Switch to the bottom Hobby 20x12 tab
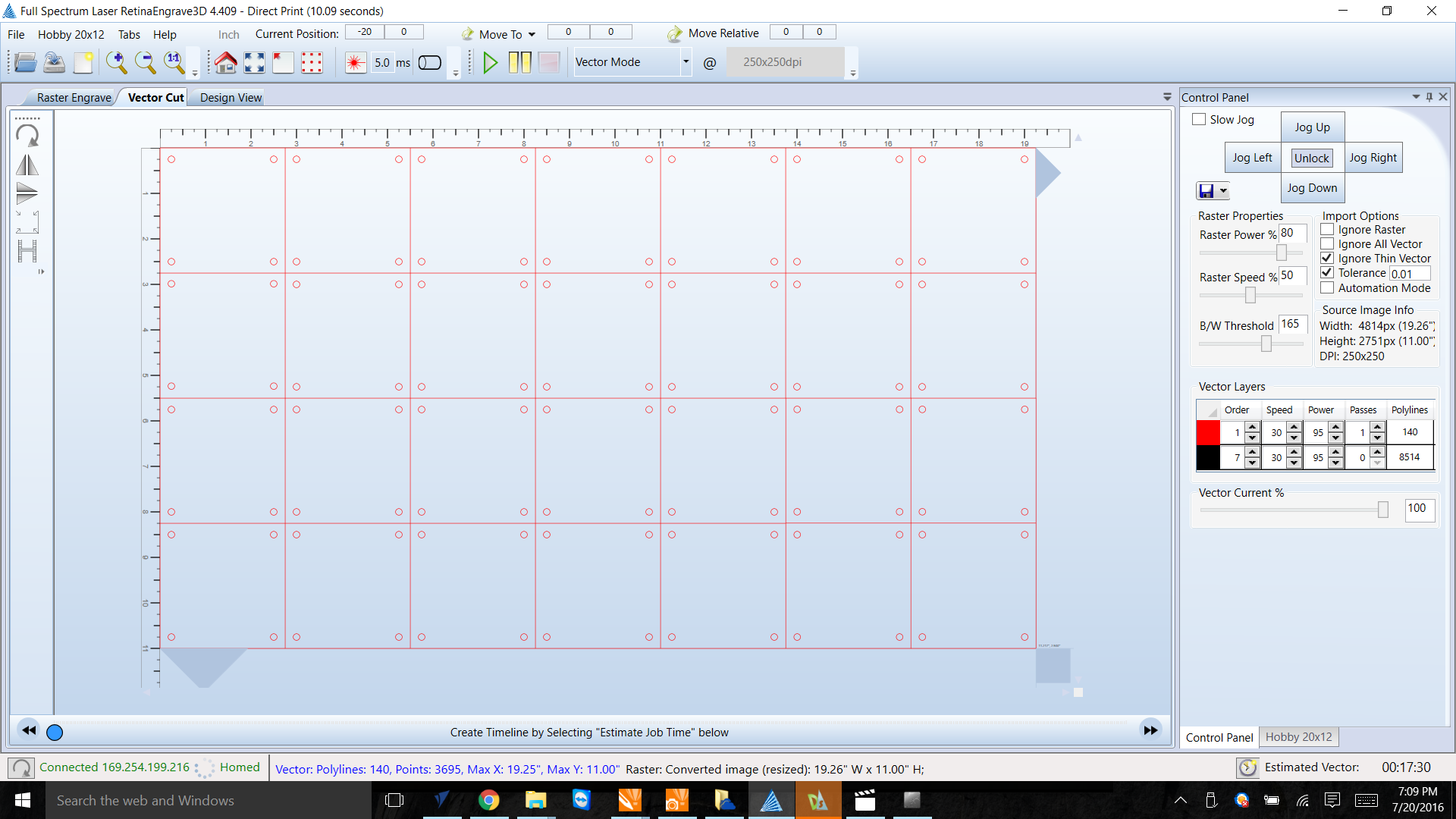 click(x=1298, y=736)
